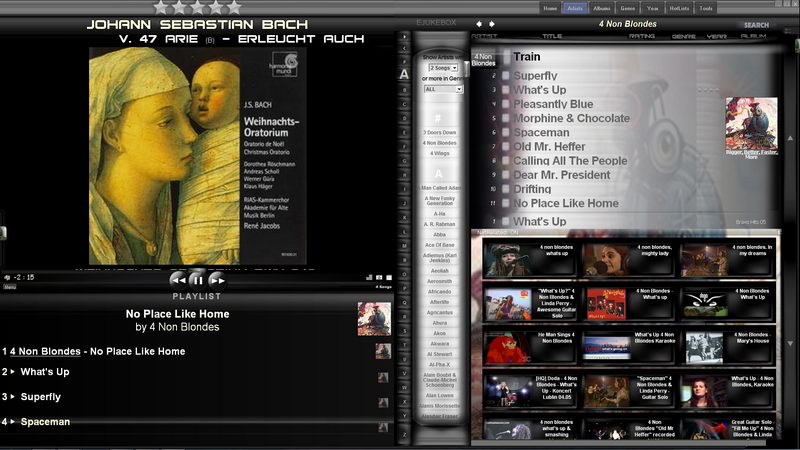Open the Tools tab

pos(706,8)
